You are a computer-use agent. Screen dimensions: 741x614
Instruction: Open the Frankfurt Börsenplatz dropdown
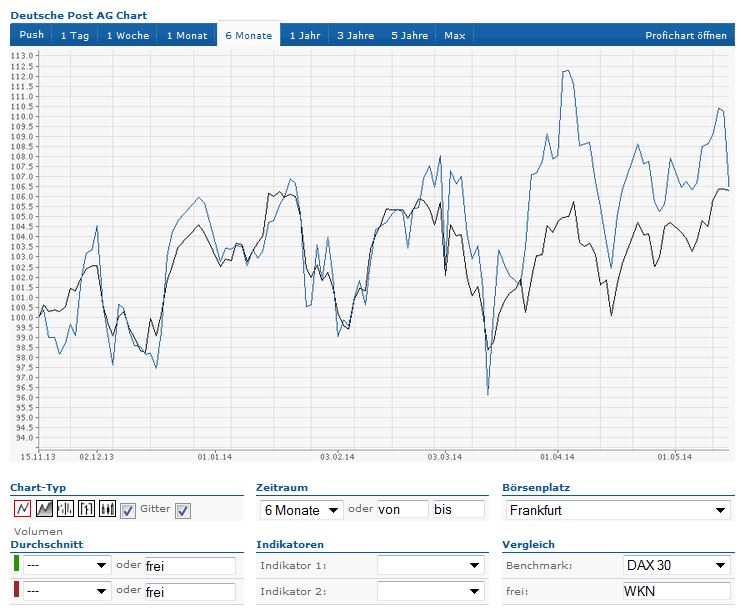pyautogui.click(x=618, y=510)
